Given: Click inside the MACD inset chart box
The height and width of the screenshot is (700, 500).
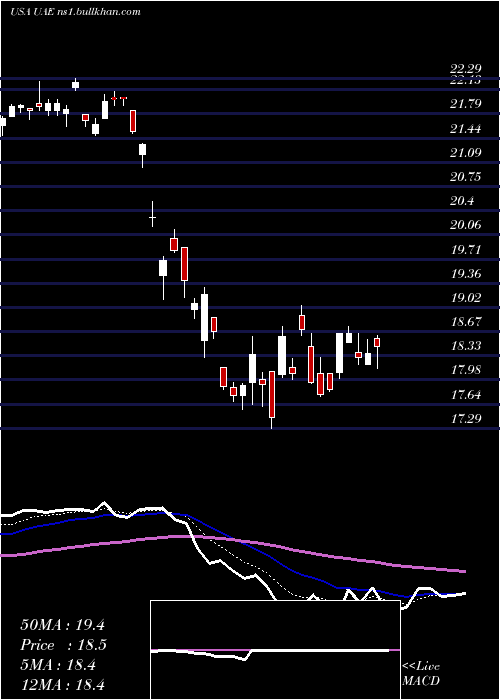Looking at the screenshot, I should [275, 650].
